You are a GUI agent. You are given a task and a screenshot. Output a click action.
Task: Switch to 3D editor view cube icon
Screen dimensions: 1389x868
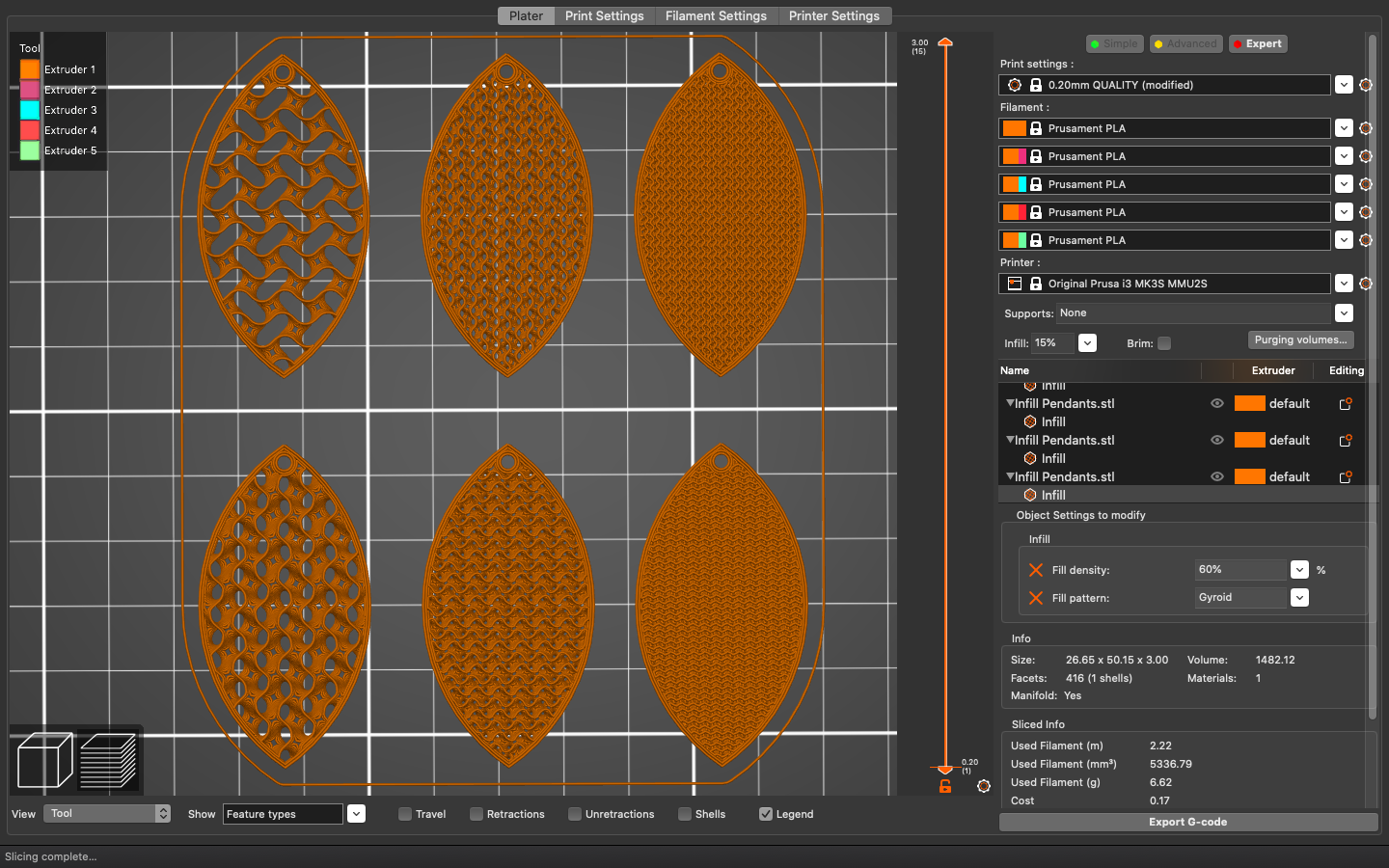point(44,761)
